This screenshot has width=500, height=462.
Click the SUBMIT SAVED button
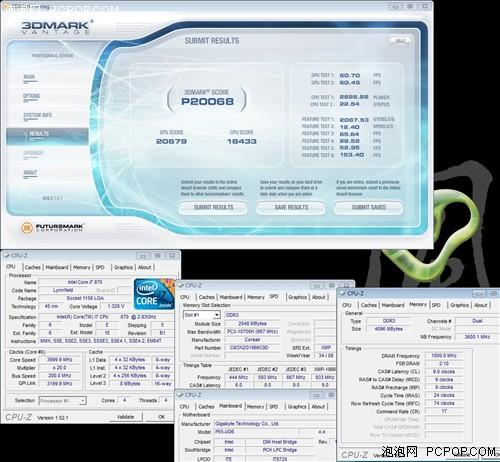[369, 207]
